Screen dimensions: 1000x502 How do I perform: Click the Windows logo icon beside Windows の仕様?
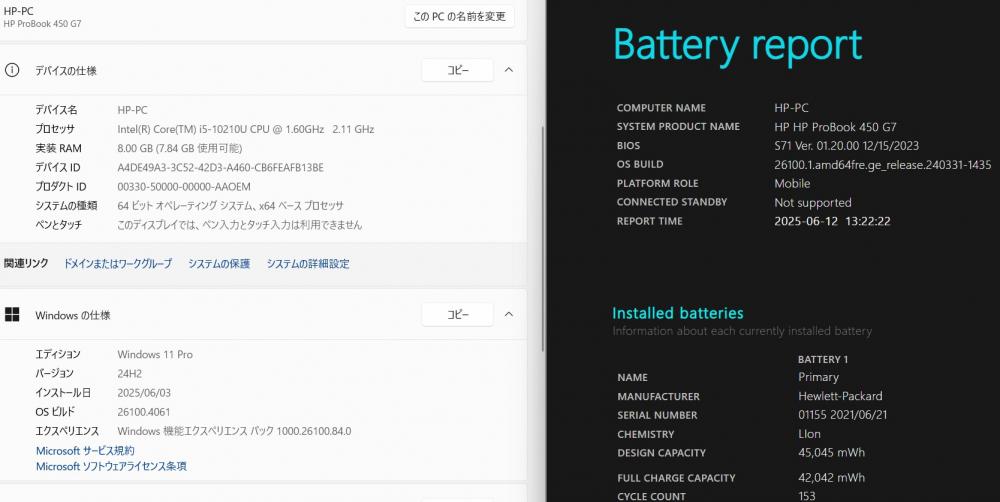[x=11, y=314]
